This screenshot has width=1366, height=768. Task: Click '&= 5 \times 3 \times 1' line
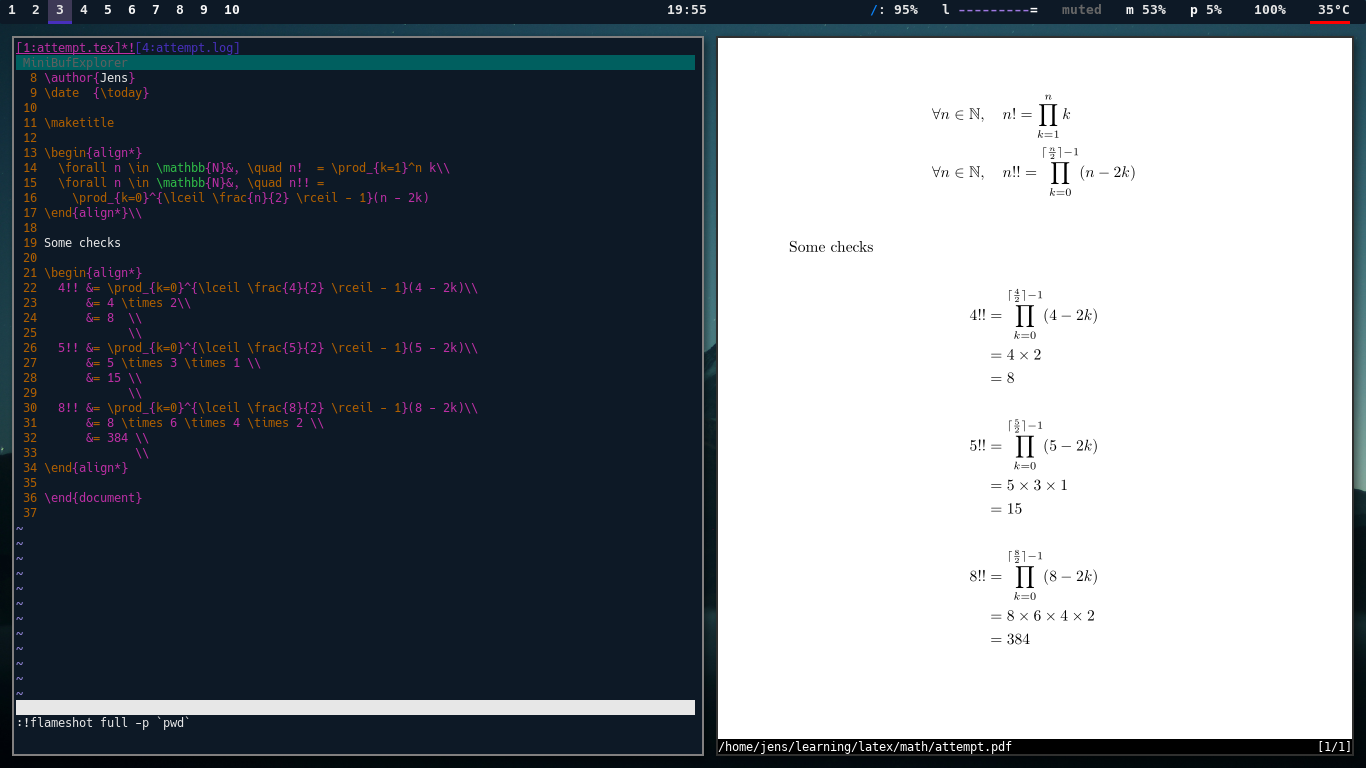click(x=173, y=362)
